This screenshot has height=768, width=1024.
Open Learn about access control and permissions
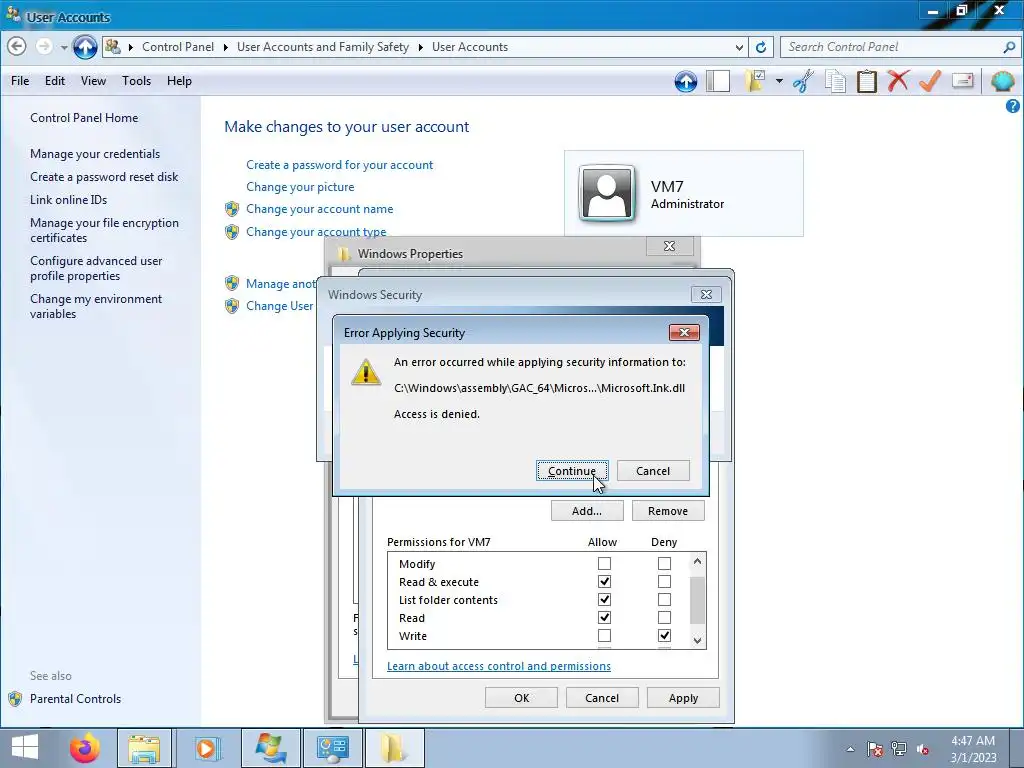pos(499,666)
